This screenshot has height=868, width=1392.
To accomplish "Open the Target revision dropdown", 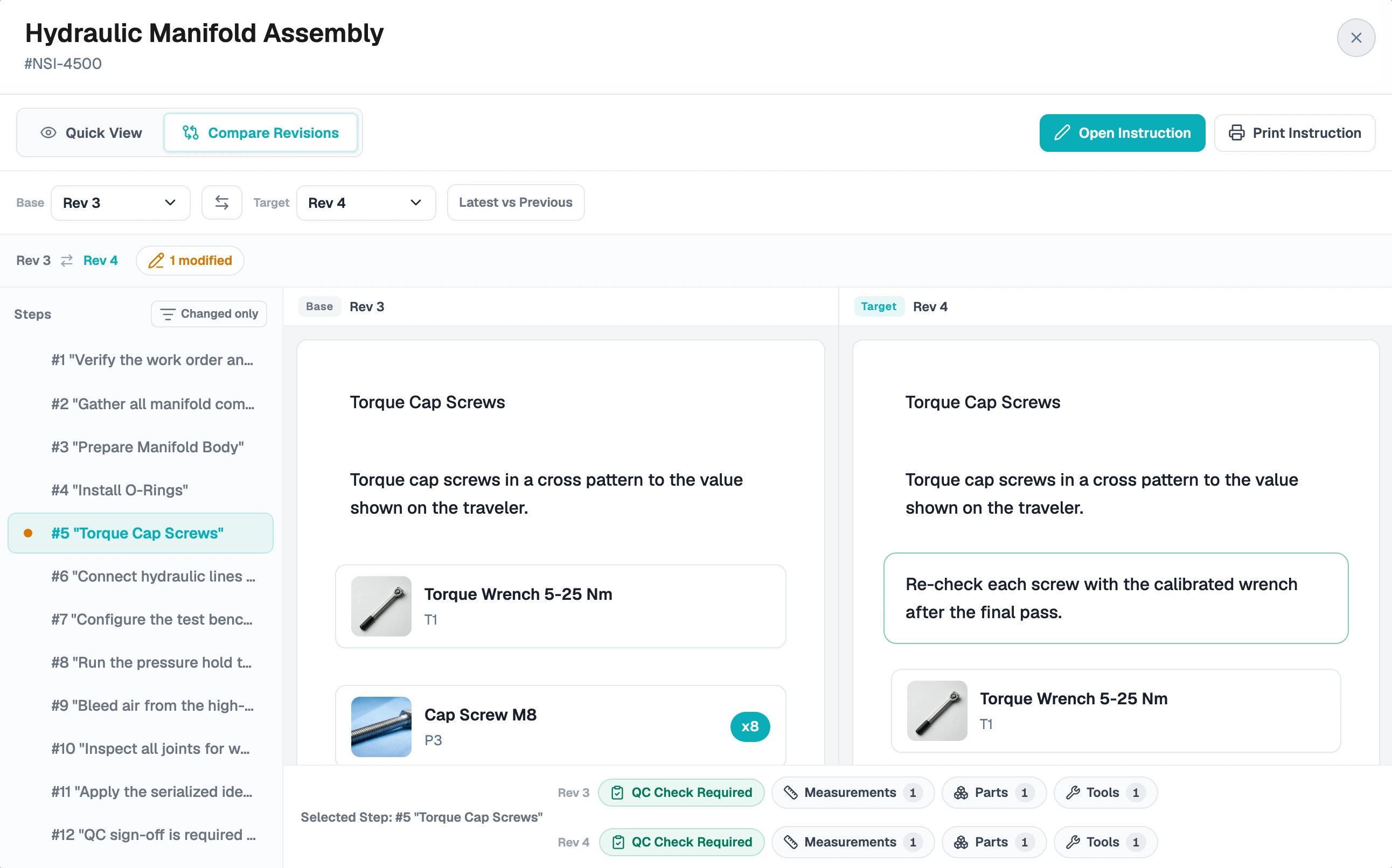I will point(366,202).
